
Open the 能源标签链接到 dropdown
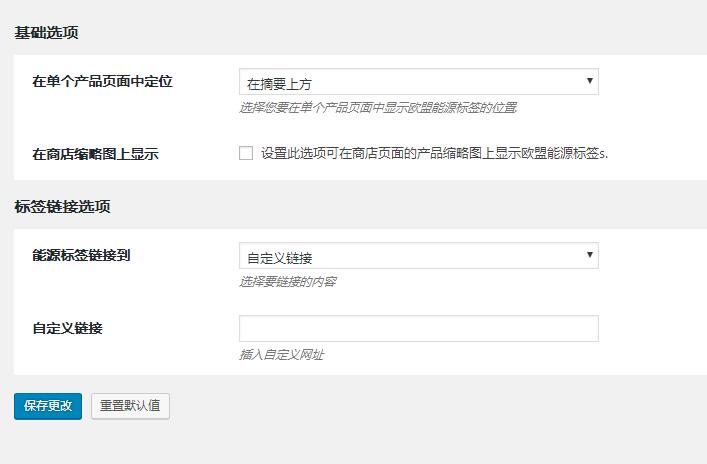[418, 256]
